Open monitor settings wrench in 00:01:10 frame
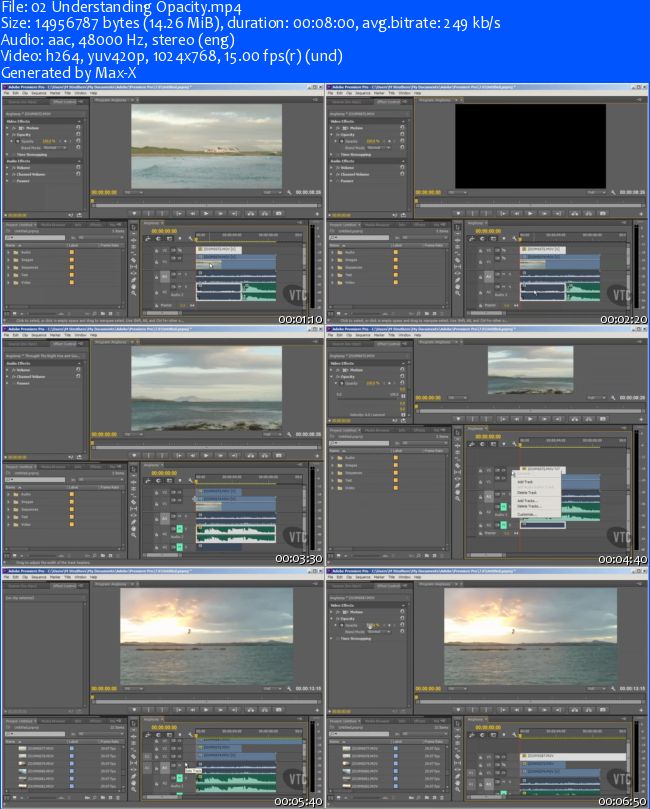Image resolution: width=650 pixels, height=809 pixels. pyautogui.click(x=289, y=192)
